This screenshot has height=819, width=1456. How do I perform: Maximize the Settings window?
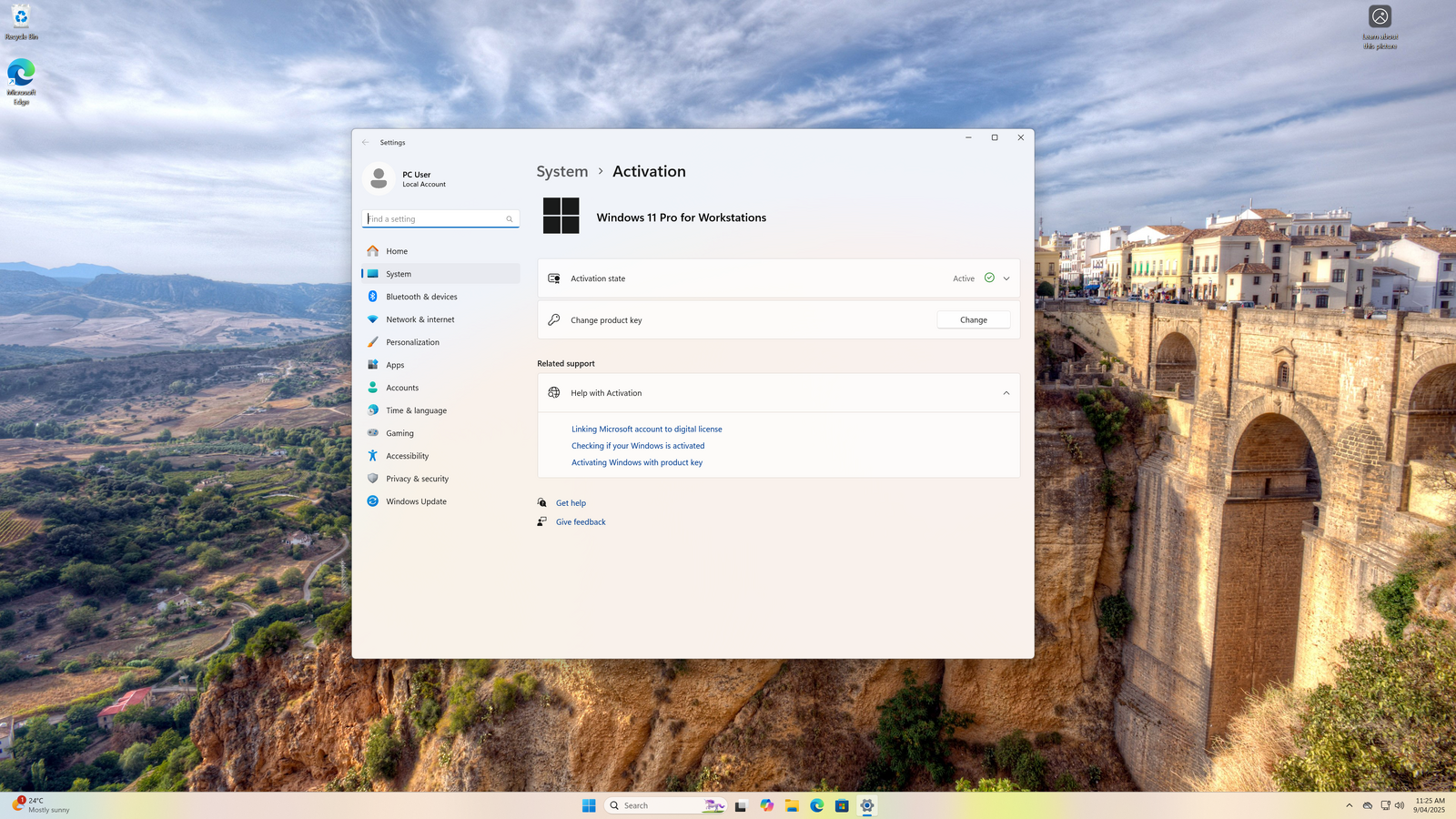(x=995, y=137)
